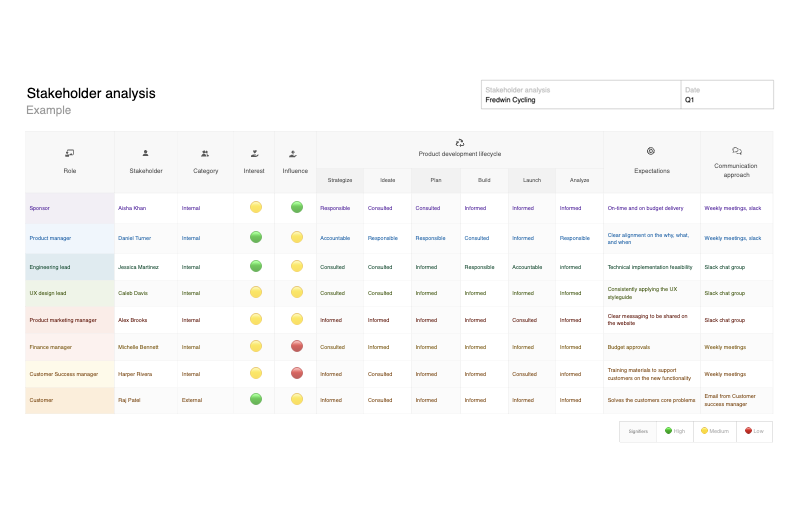Click Finance manager's yellow Interest indicator

point(256,346)
